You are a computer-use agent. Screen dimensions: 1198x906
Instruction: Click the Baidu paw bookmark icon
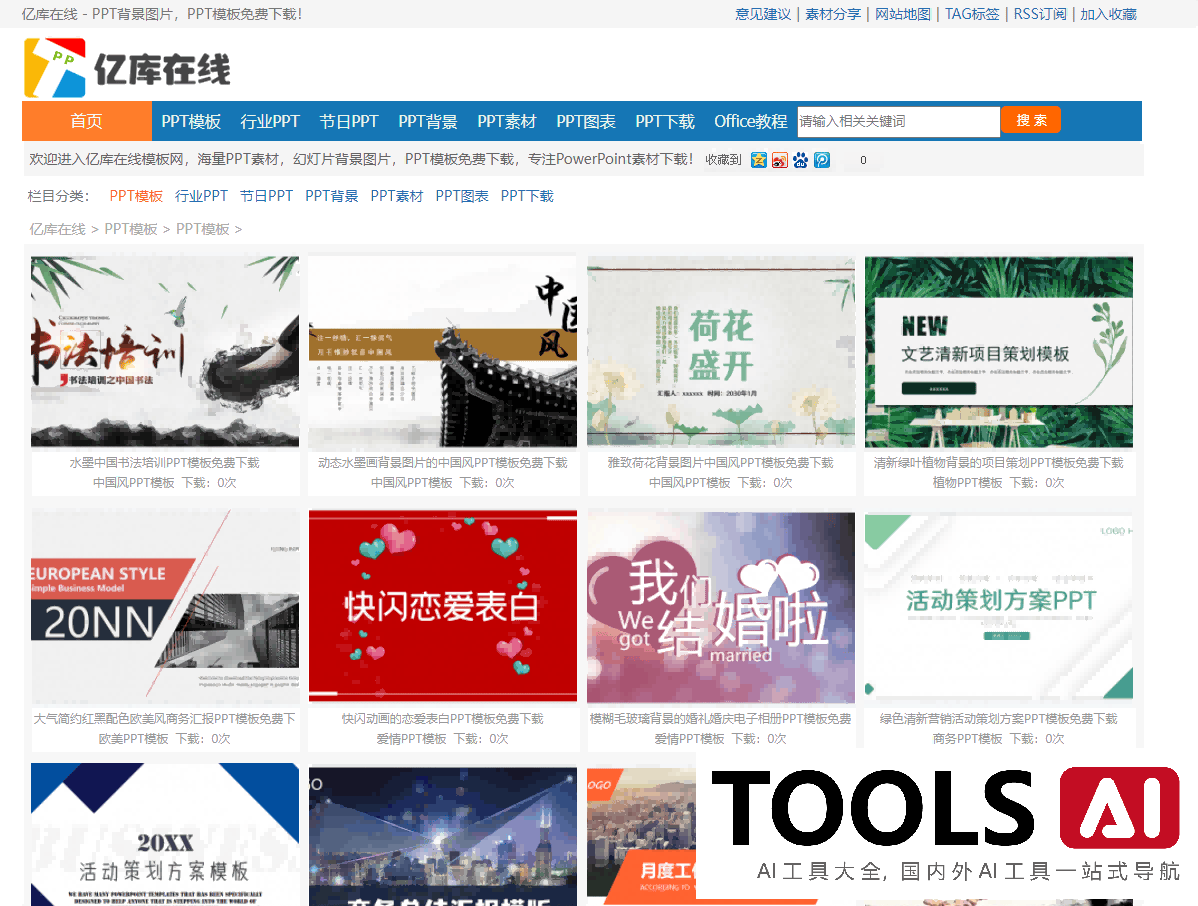coord(800,160)
